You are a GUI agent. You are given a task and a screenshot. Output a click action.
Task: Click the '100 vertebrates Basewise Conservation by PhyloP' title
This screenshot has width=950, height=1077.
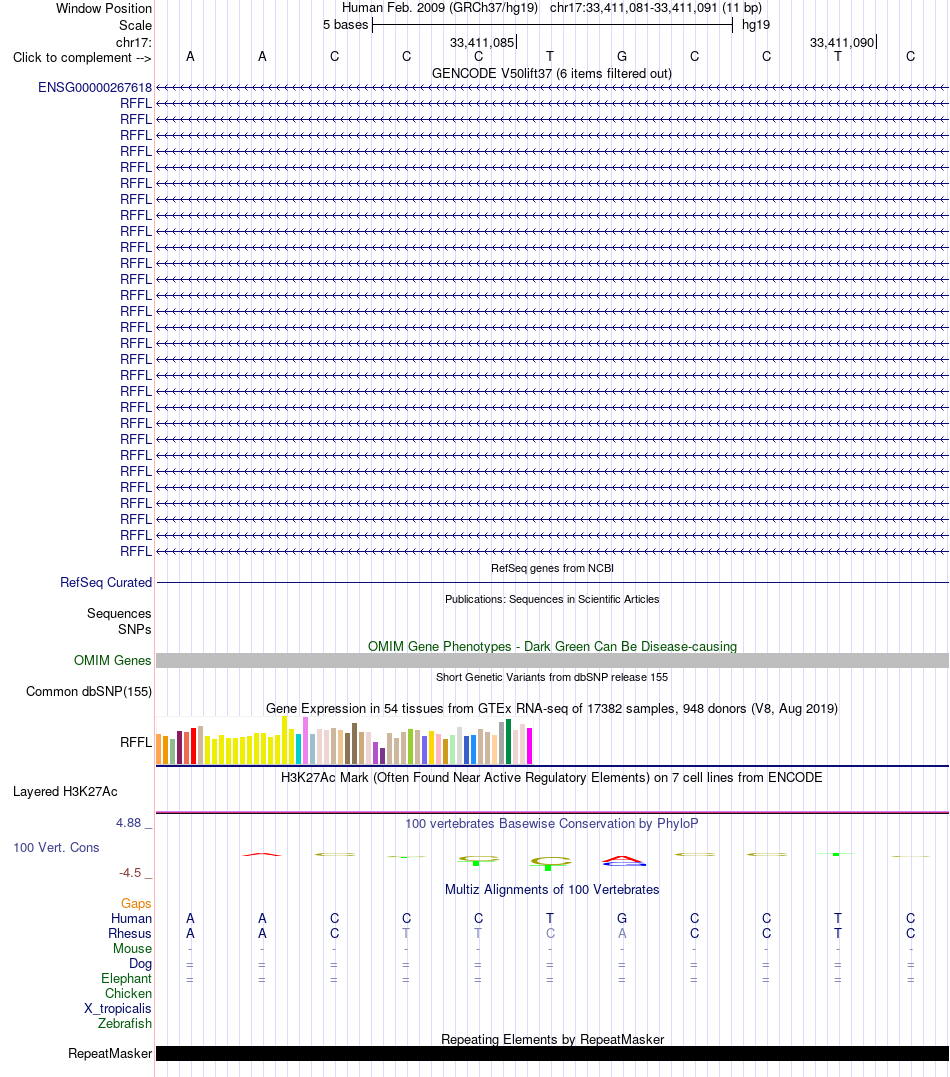(x=552, y=824)
